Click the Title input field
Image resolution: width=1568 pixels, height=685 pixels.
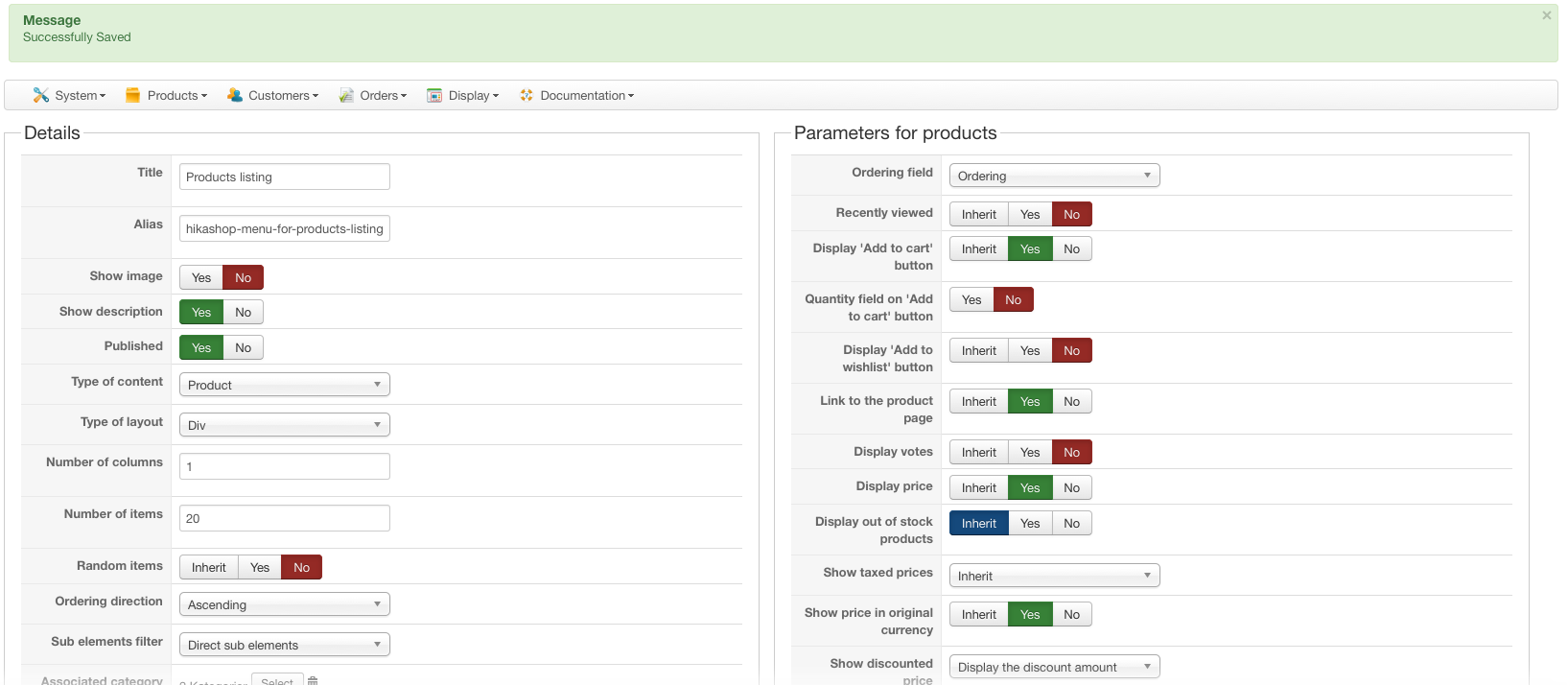[284, 177]
